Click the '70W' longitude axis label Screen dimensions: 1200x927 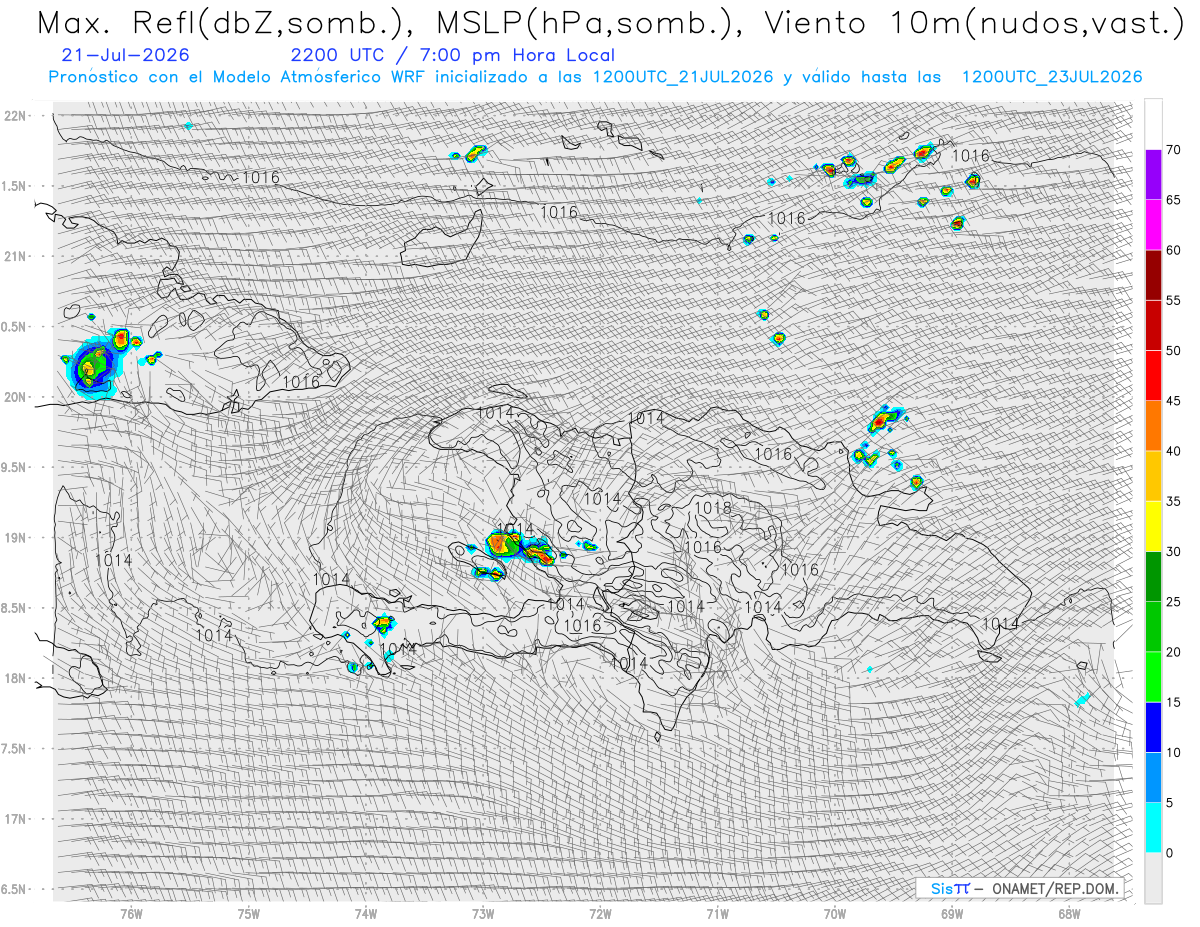(x=835, y=914)
